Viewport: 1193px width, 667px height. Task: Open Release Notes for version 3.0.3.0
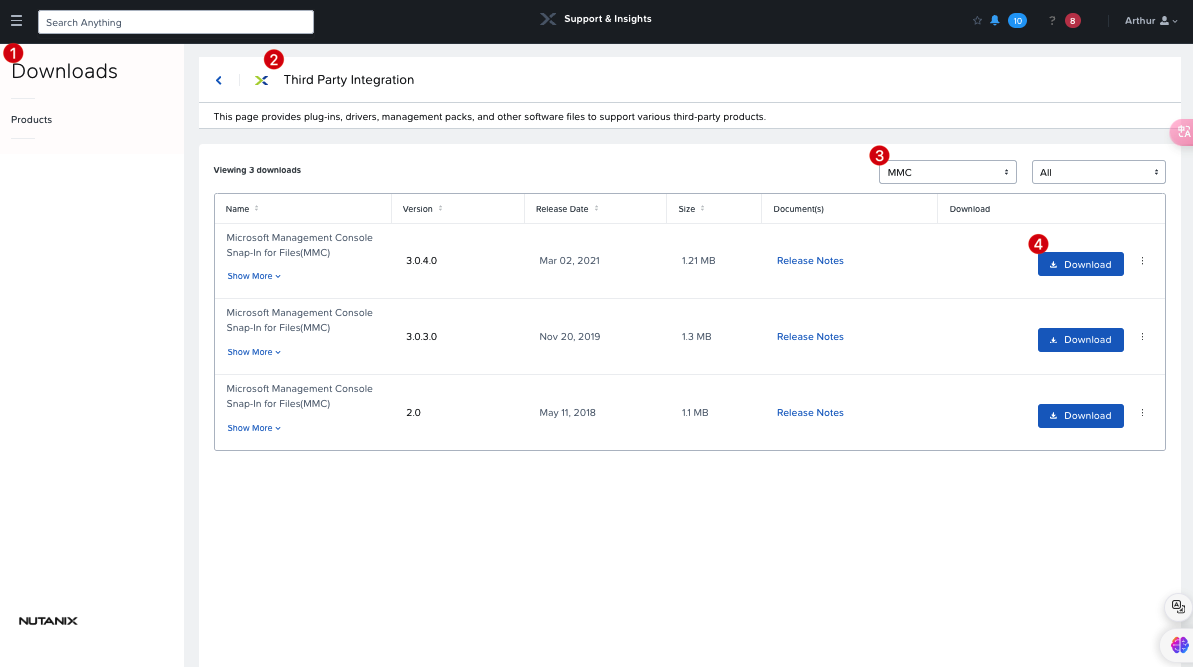click(810, 336)
